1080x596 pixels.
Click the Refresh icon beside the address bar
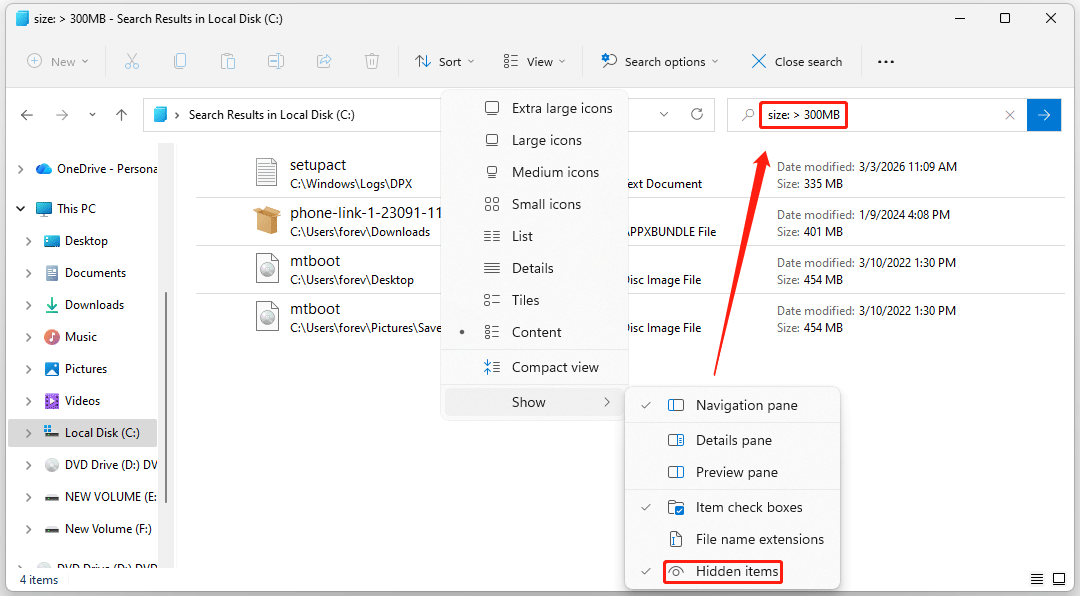[x=697, y=114]
